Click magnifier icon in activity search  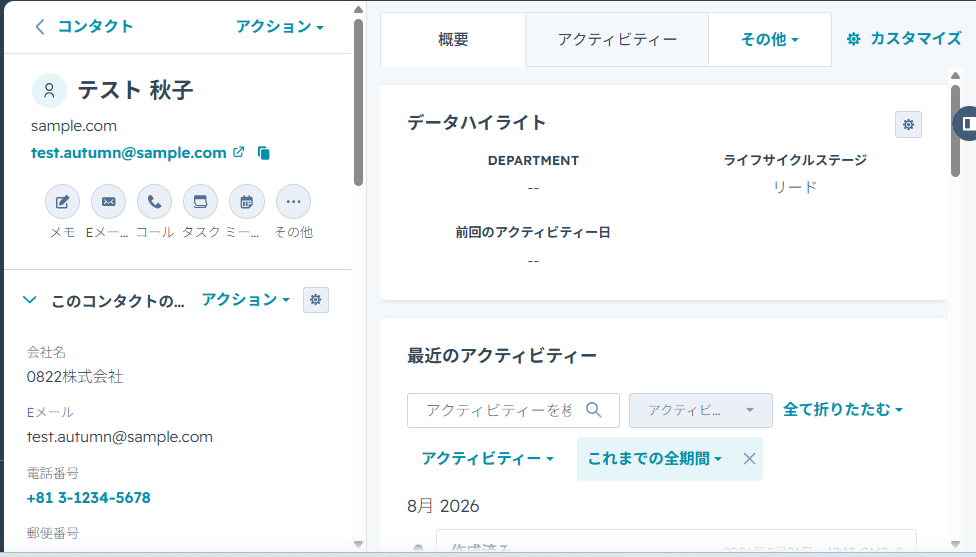click(x=594, y=410)
